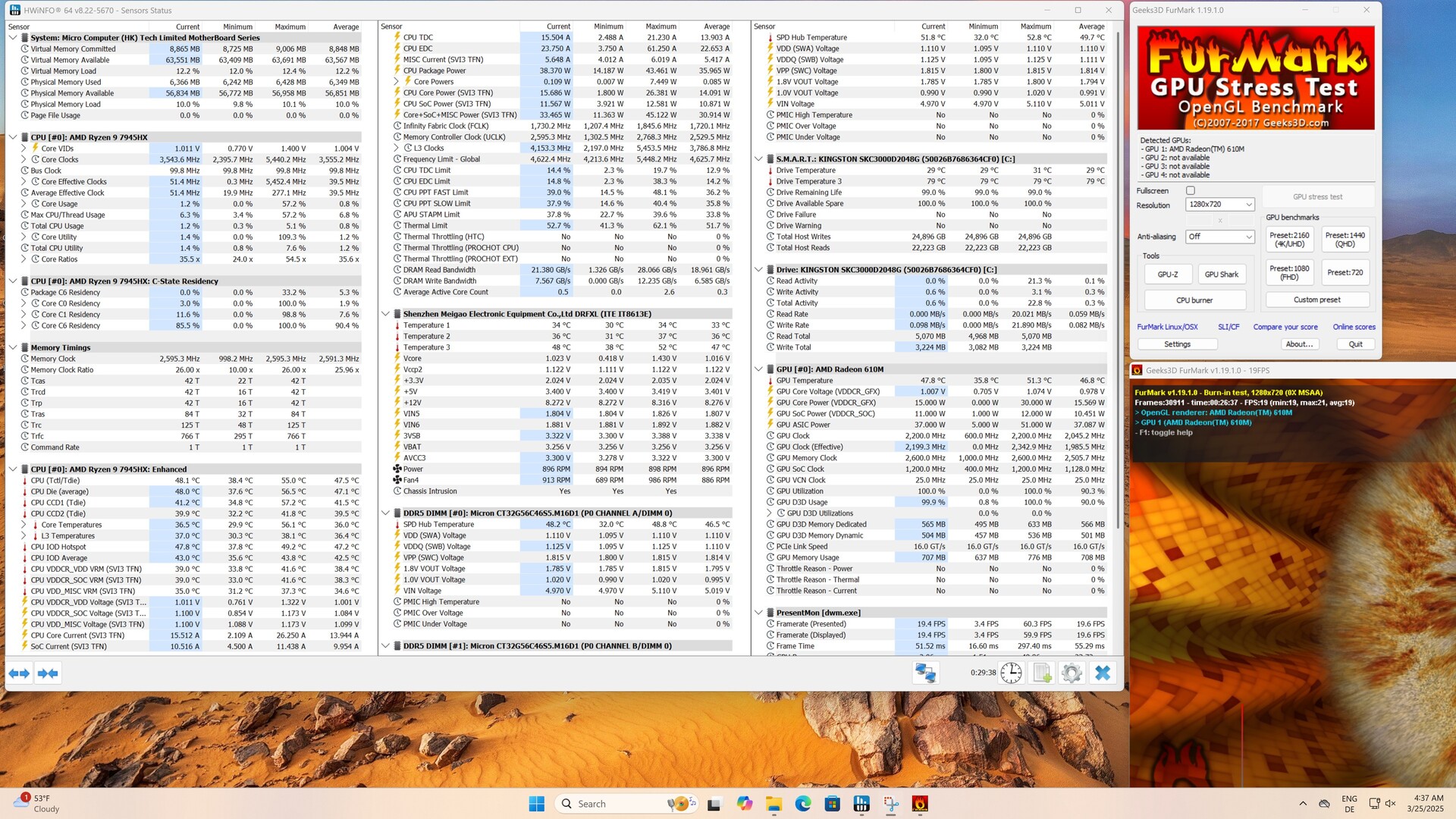Click the log file with plus icon
Viewport: 1456px width, 819px height.
pyautogui.click(x=1042, y=673)
